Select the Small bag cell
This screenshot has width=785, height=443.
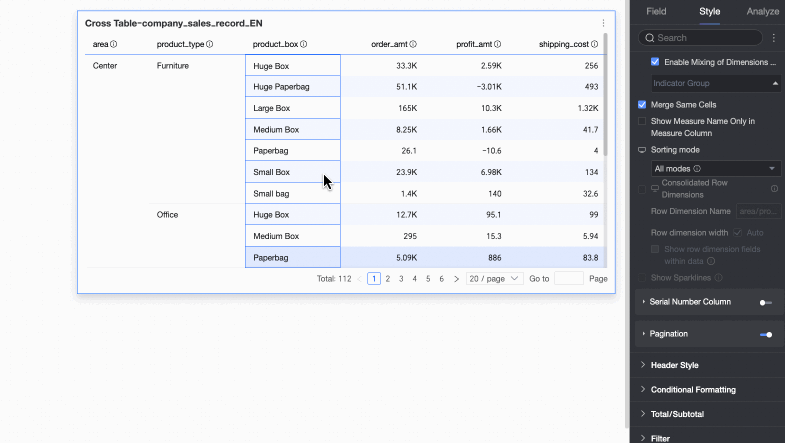pos(293,193)
